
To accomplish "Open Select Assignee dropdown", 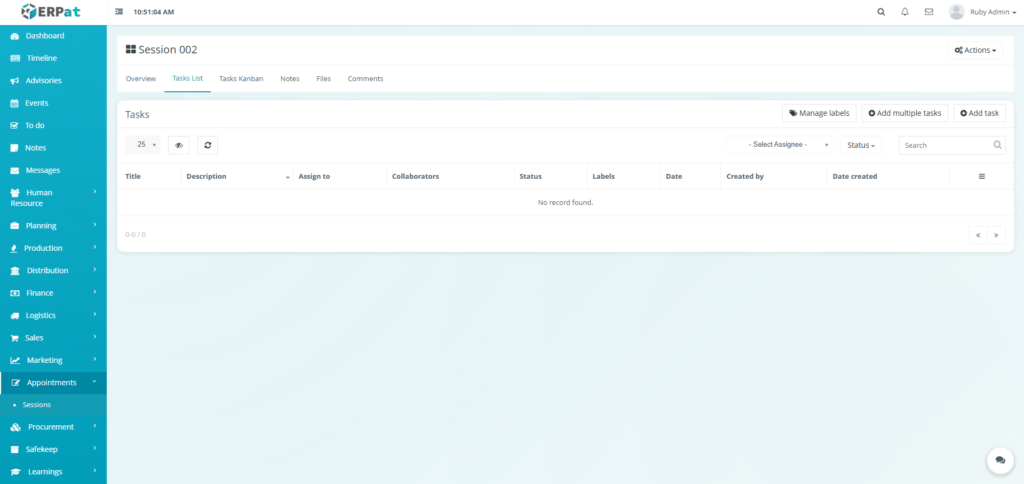I will point(780,145).
